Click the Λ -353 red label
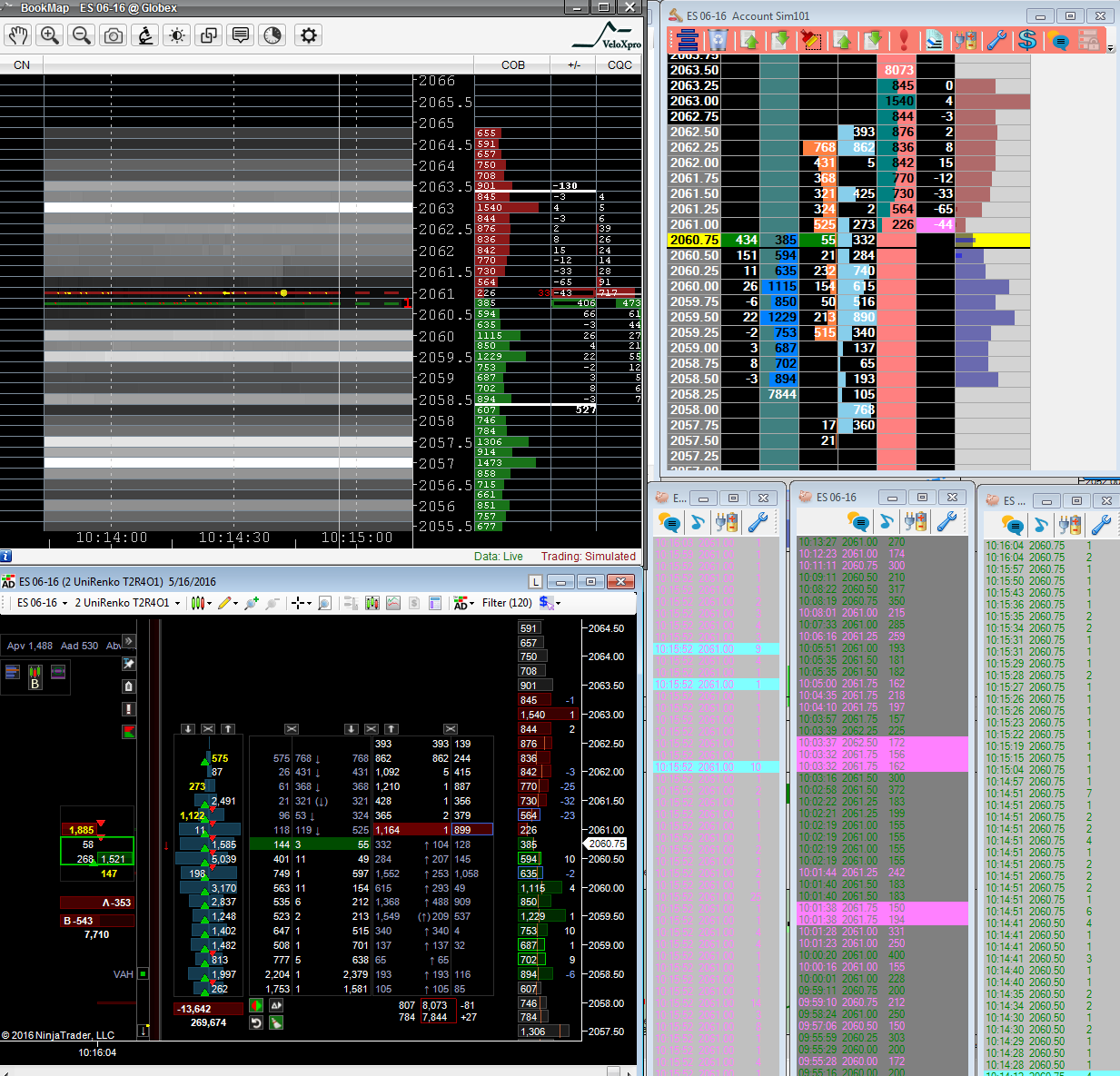1120x1076 pixels. click(x=97, y=903)
